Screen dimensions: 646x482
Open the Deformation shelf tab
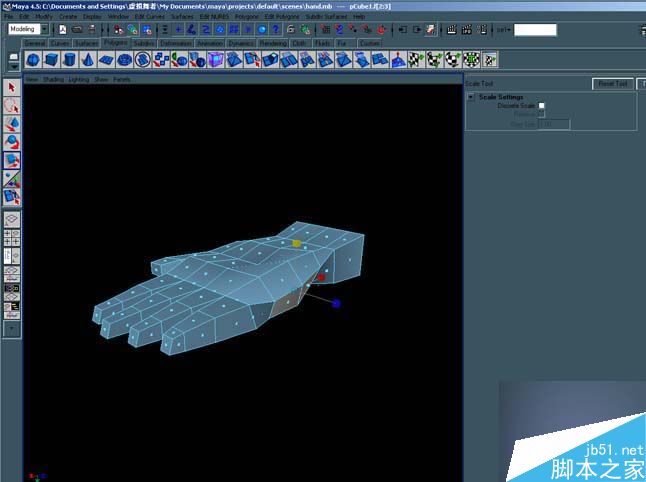click(x=176, y=43)
